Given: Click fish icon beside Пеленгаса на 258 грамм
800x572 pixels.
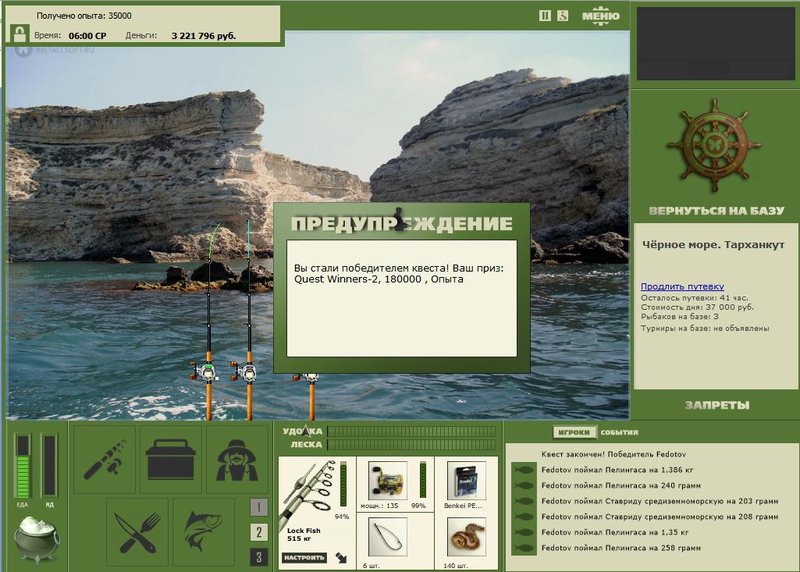Looking at the screenshot, I should coord(523,548).
